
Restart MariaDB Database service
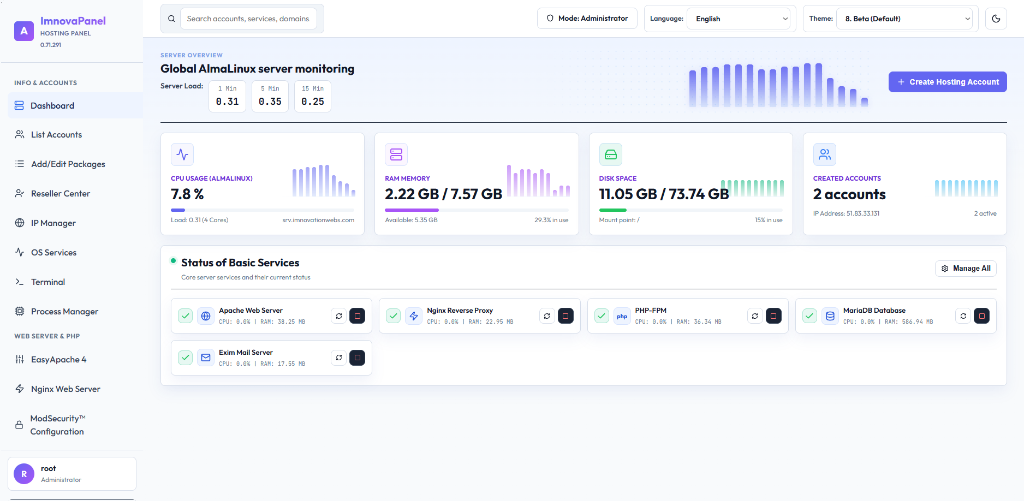(963, 316)
